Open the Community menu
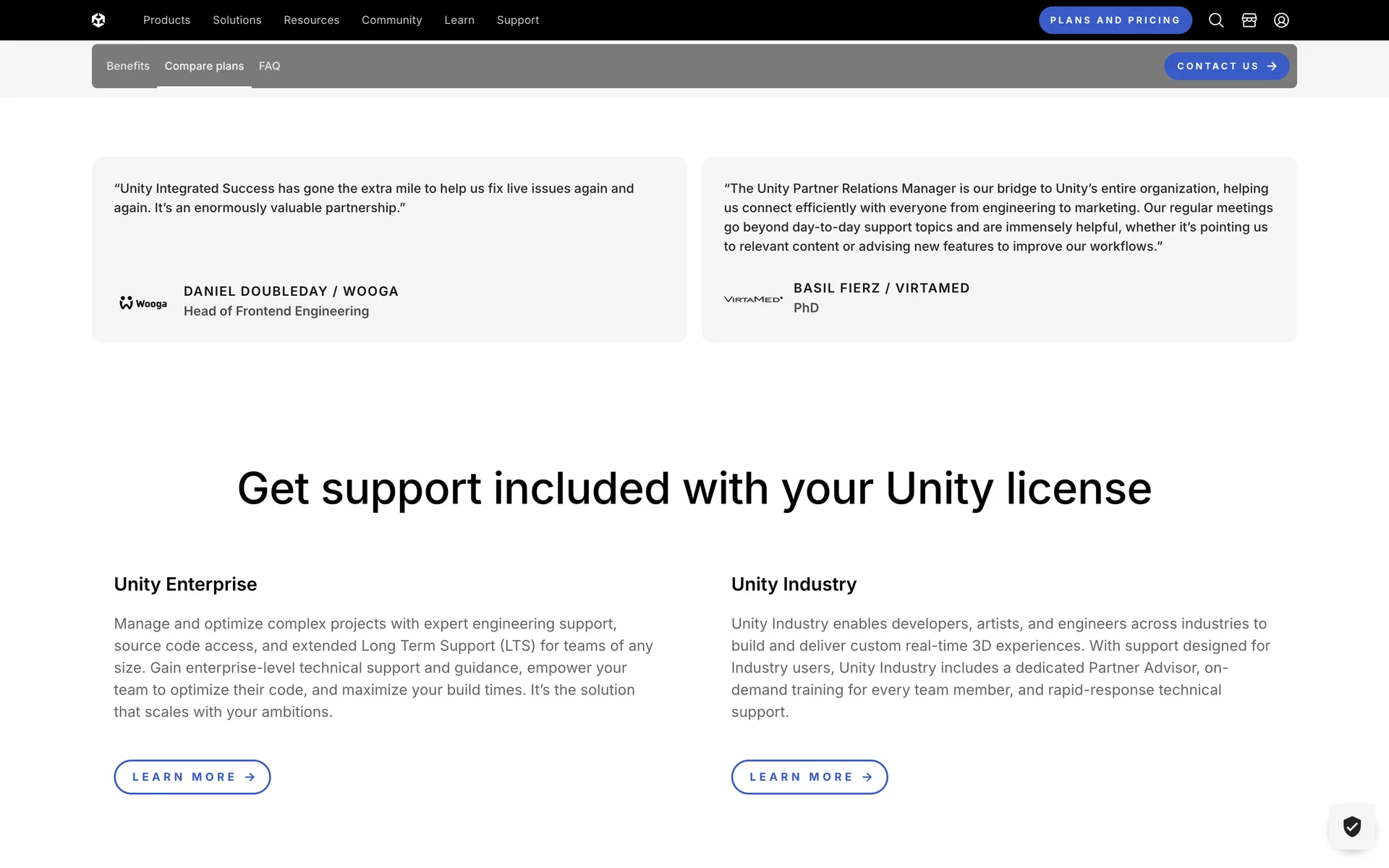 point(391,20)
